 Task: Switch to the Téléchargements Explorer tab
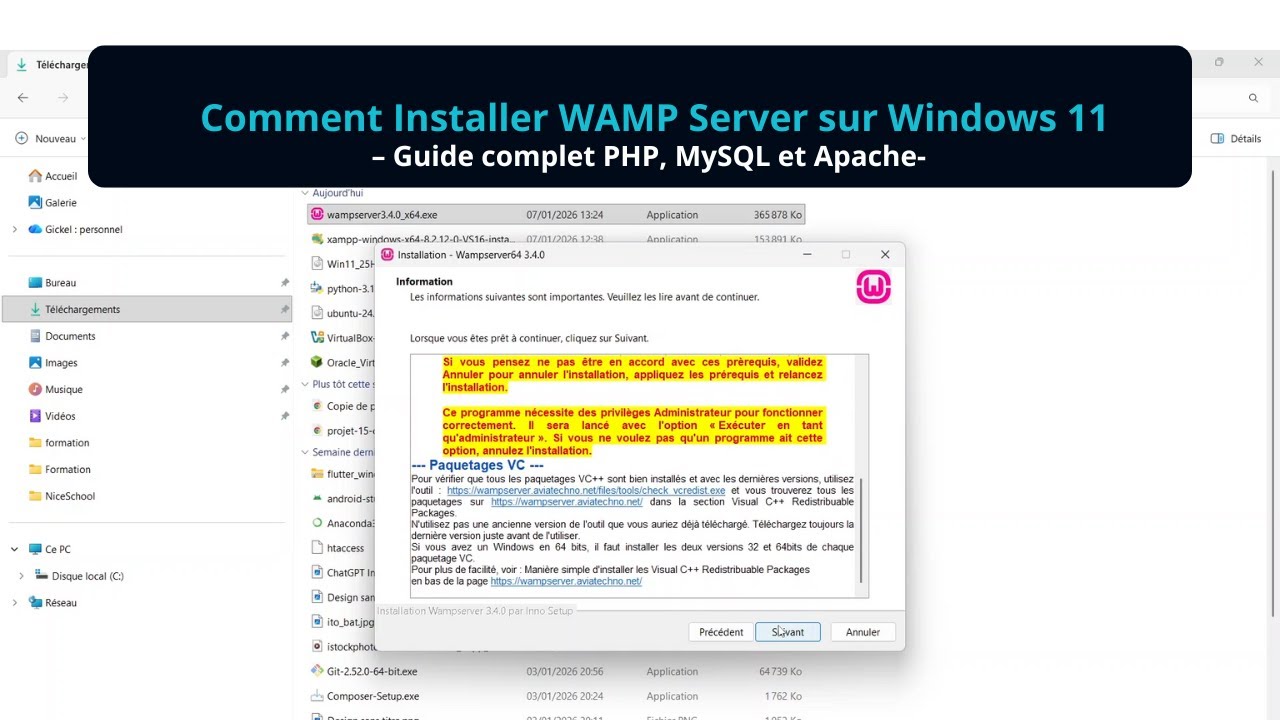[x=50, y=64]
